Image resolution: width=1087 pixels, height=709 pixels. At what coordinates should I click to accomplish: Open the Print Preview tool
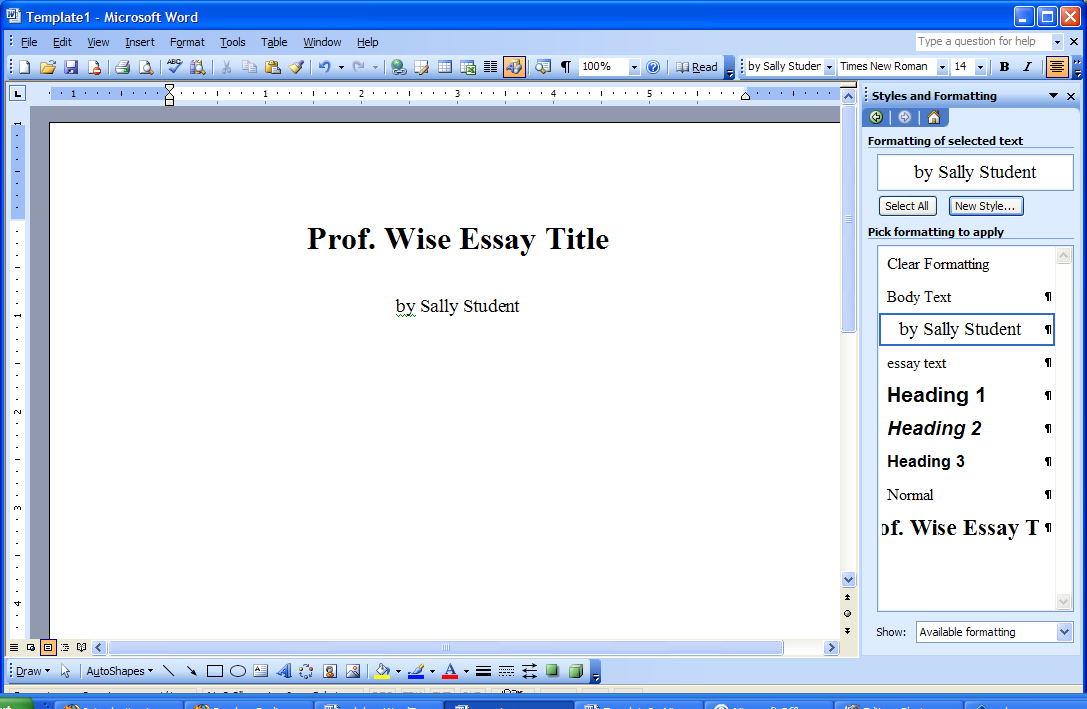[x=146, y=67]
